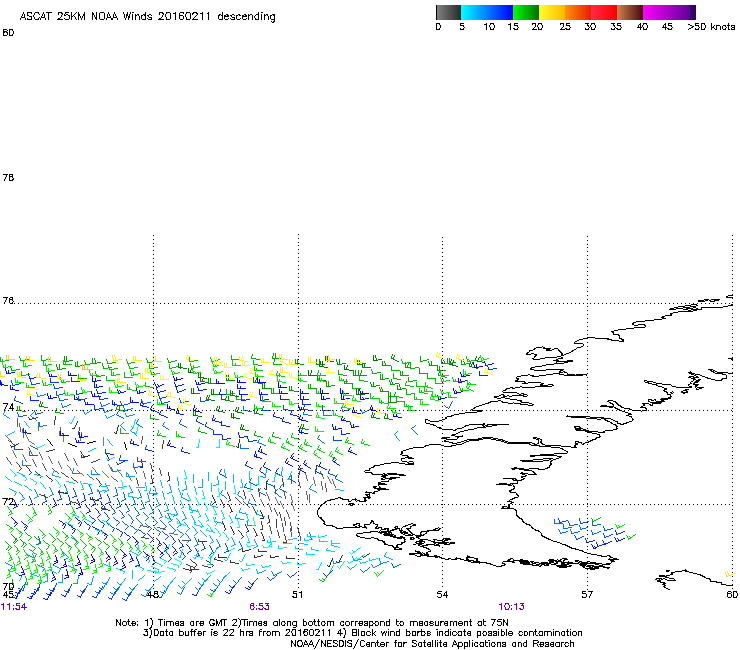
Task: Click the red 30–35 knots legend segment
Action: tap(604, 12)
